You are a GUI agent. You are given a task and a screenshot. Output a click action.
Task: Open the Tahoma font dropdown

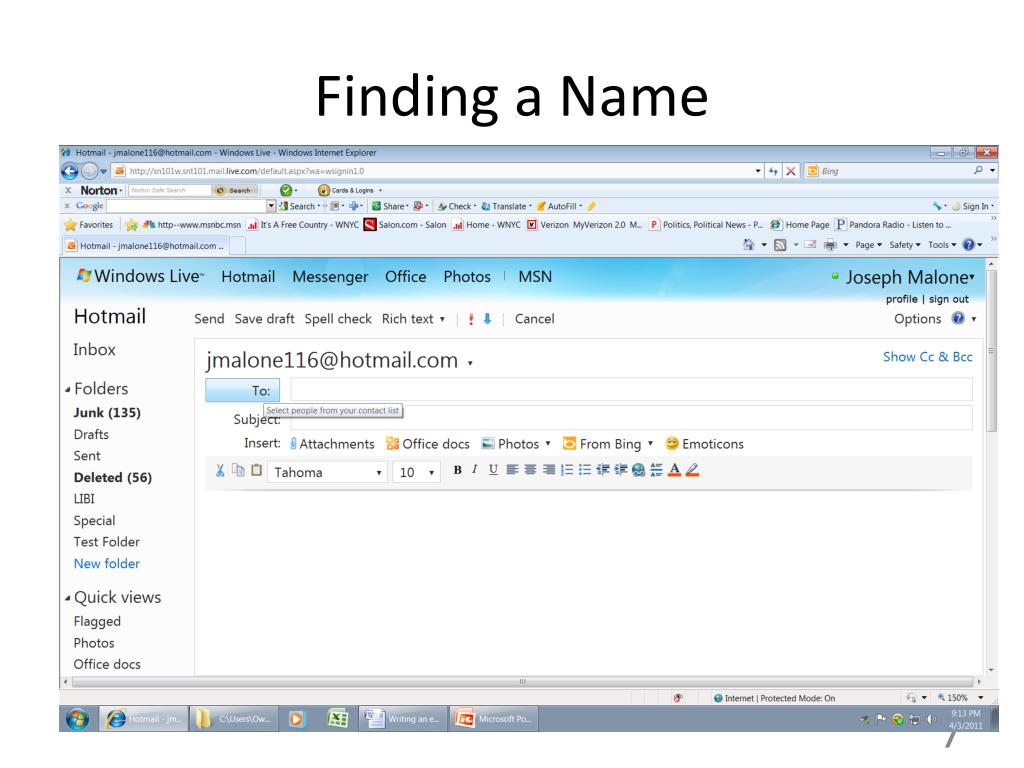pos(327,472)
